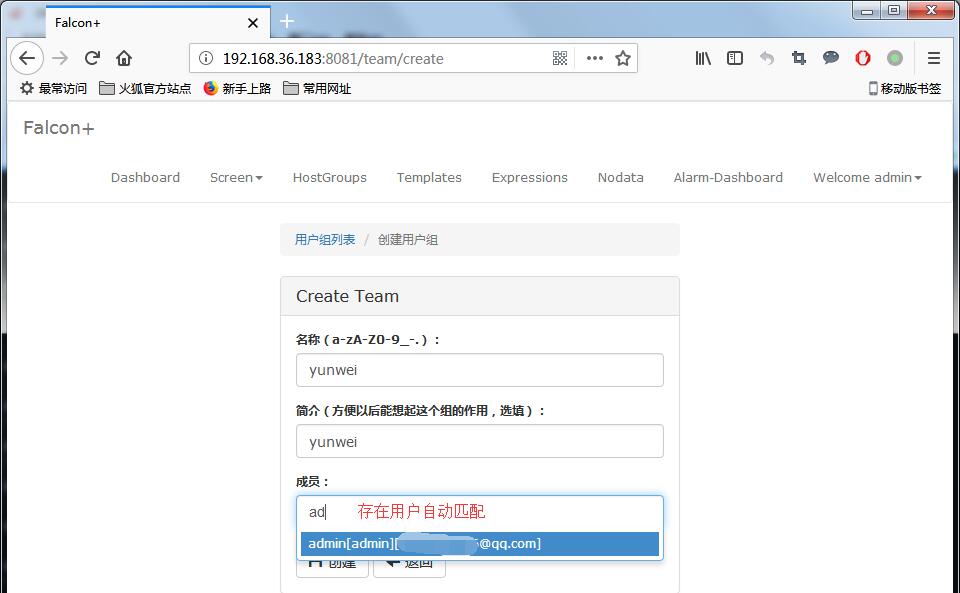Bookmark this page with the star icon
This screenshot has width=960, height=593.
[623, 58]
